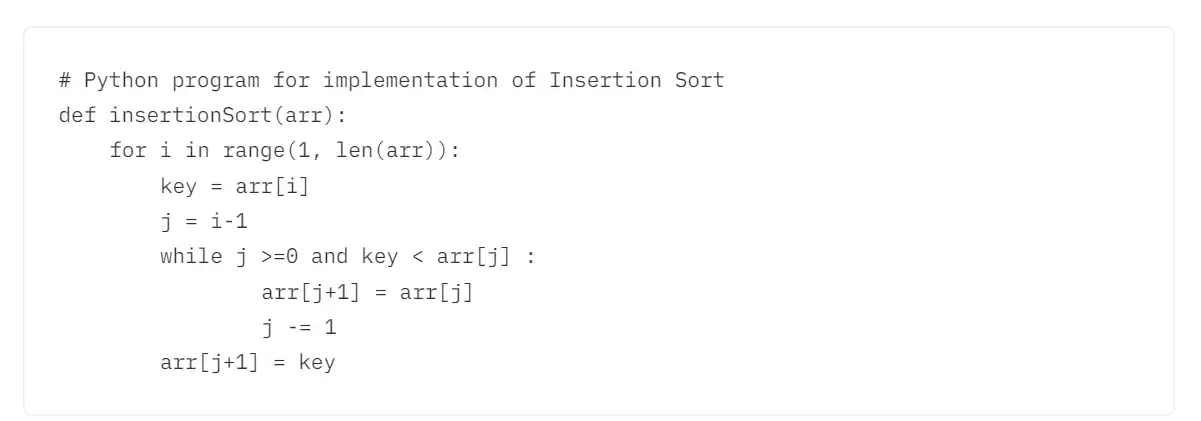Image resolution: width=1201 pixels, height=421 pixels.
Task: Click the "in" keyword of the for loop
Action: [196, 151]
